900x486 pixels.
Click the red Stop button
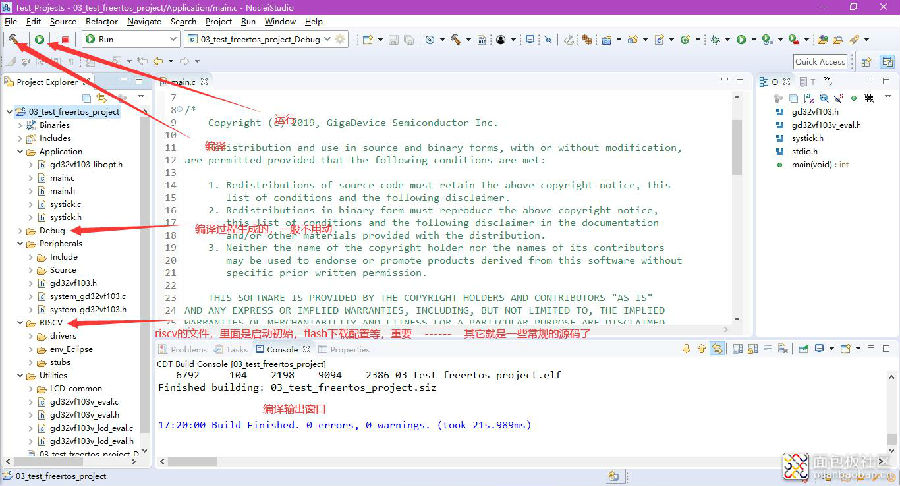tap(64, 39)
